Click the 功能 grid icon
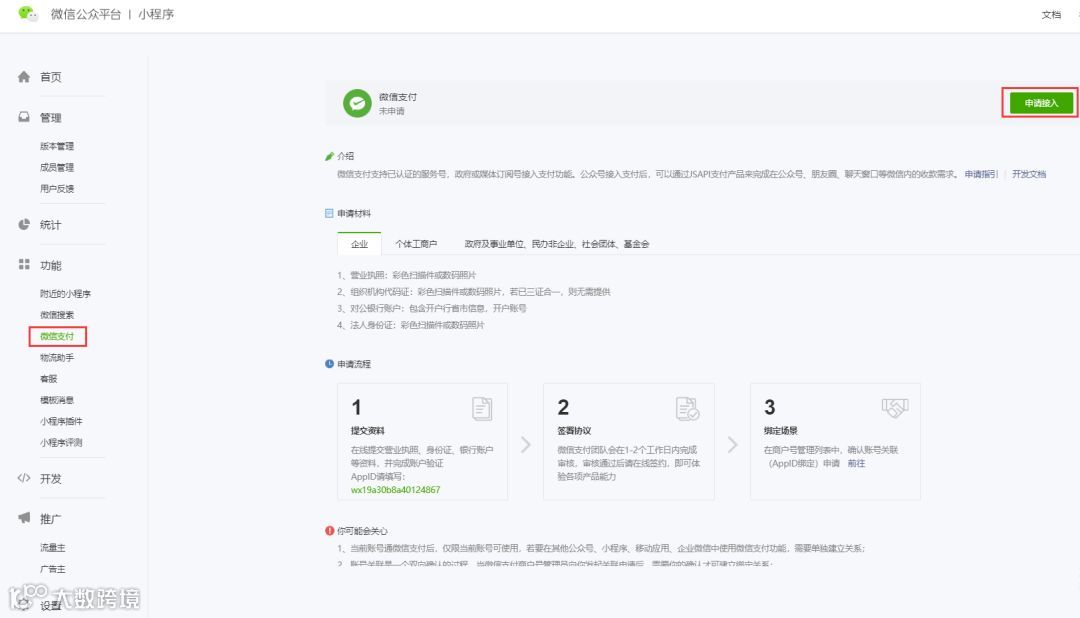 click(24, 265)
